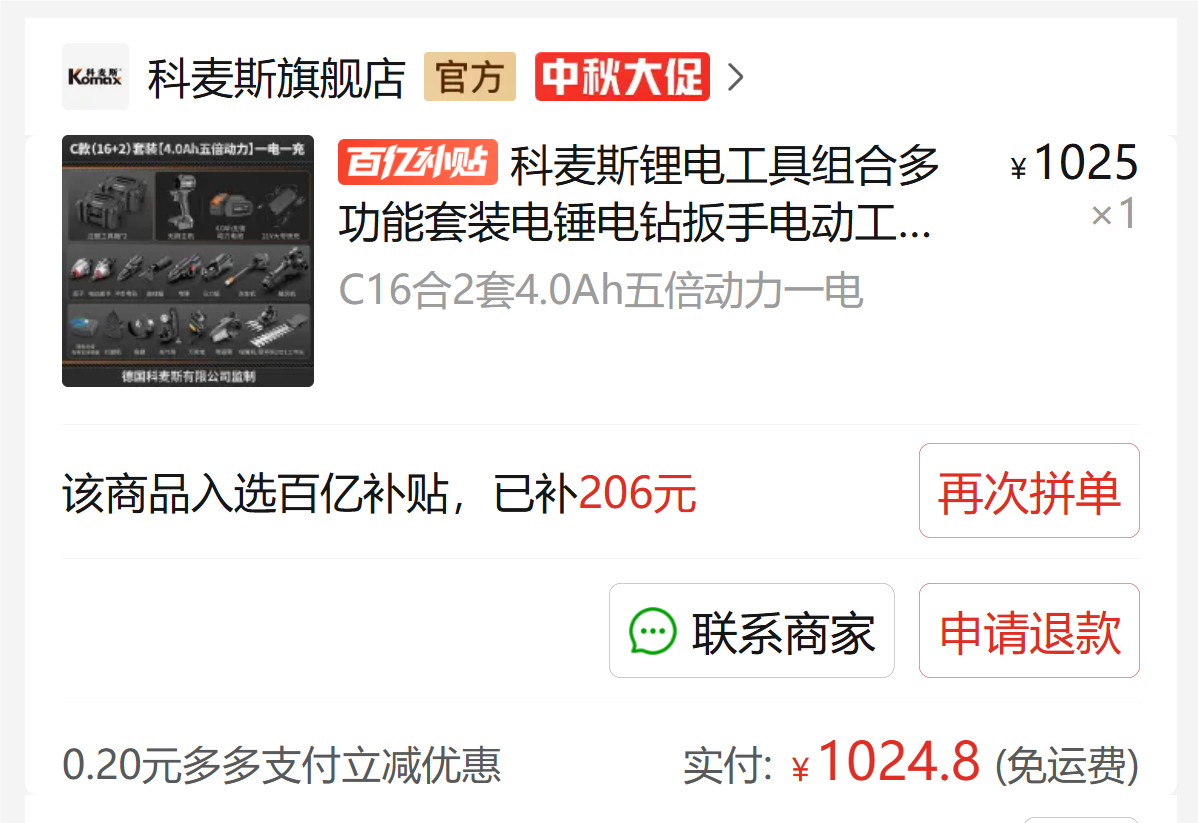Viewport: 1198px width, 823px height.
Task: Tap the 实付 ¥1024.8 total amount
Action: click(x=831, y=762)
